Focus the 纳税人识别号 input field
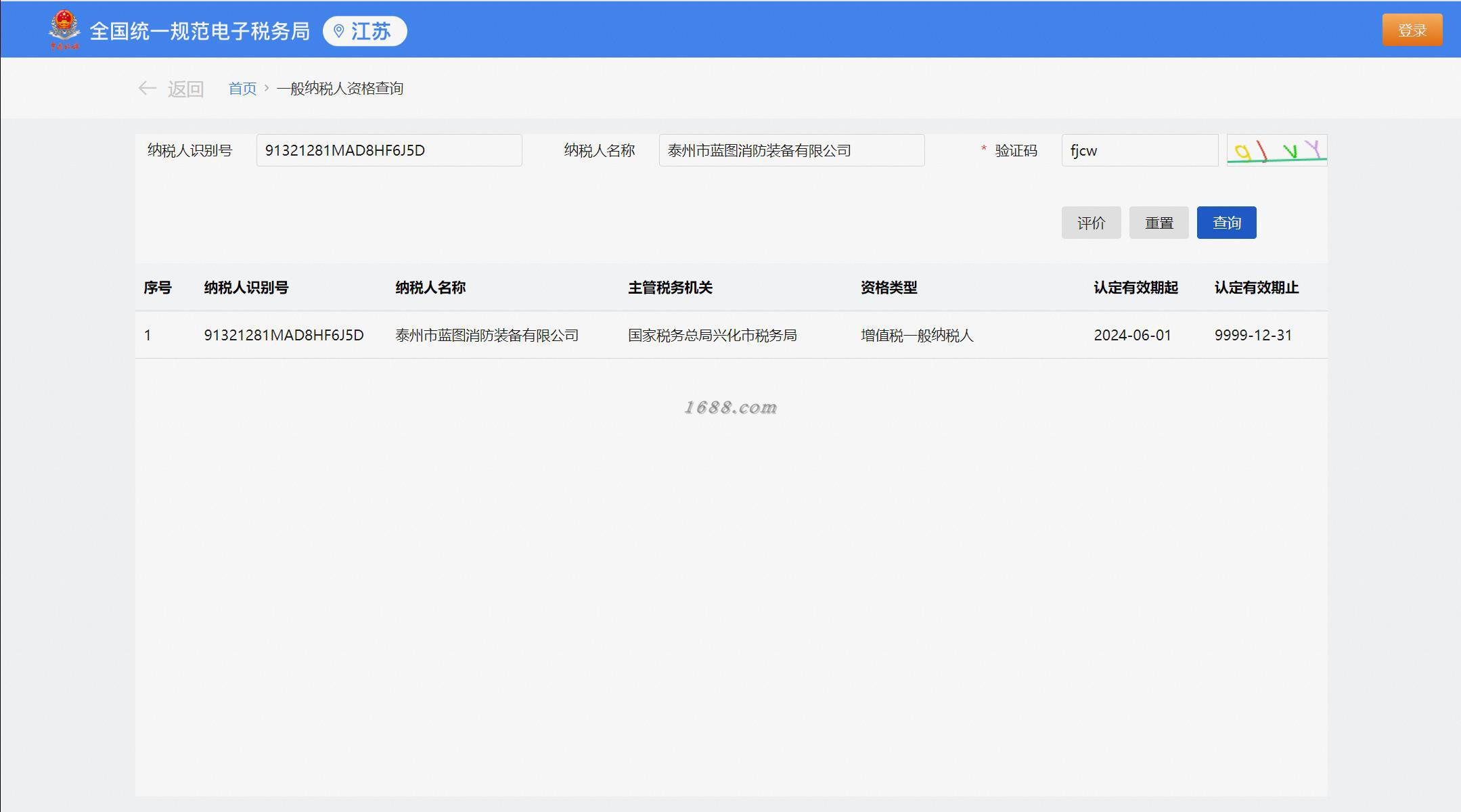Screen dimensions: 1461x812 click(x=388, y=150)
